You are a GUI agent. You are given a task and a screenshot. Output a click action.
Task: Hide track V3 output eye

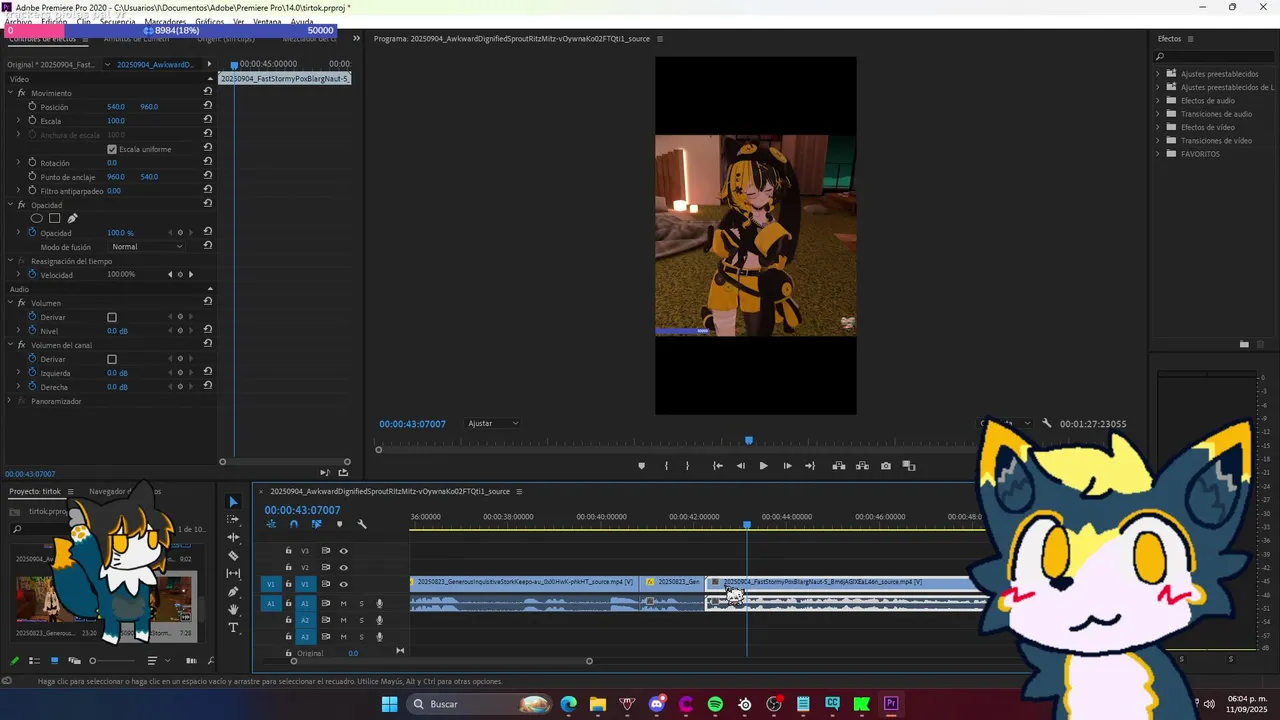point(343,551)
